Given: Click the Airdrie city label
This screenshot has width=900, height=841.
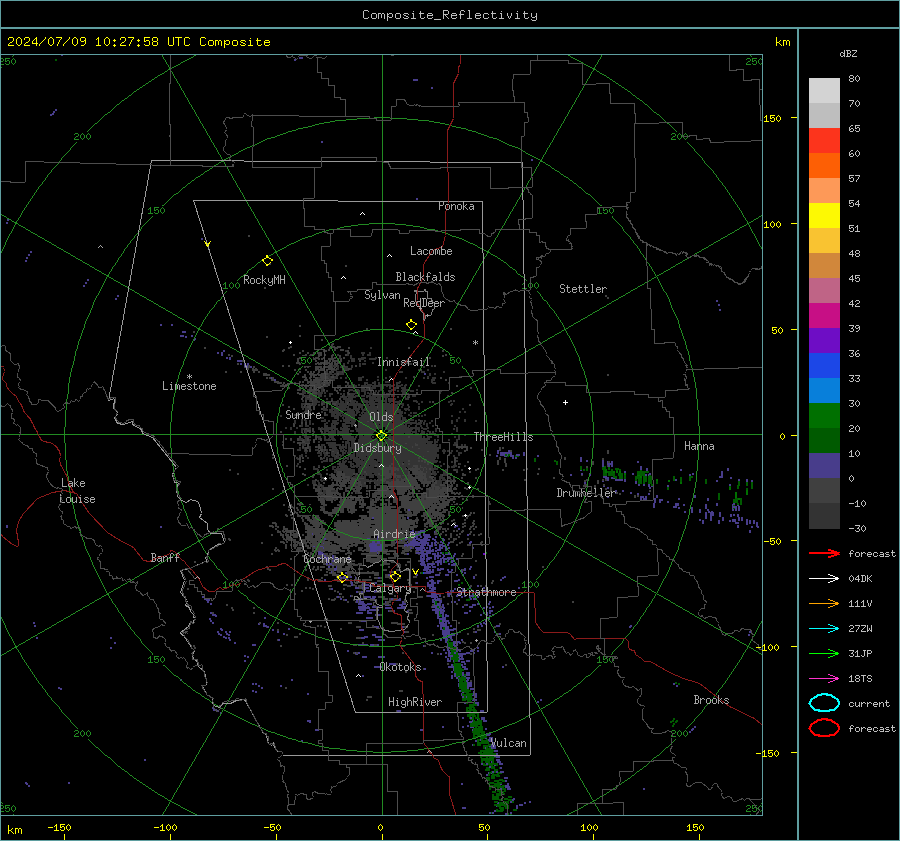Looking at the screenshot, I should tap(394, 534).
